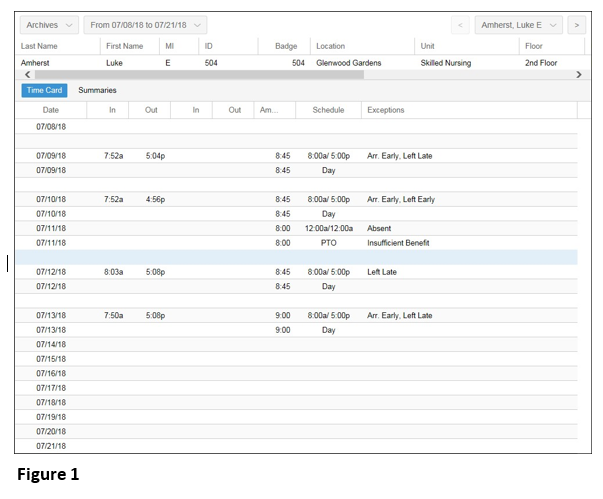Viewport: 603px width, 499px height.
Task: Click the highlighted blank row below 07/11/18
Action: pos(297,257)
